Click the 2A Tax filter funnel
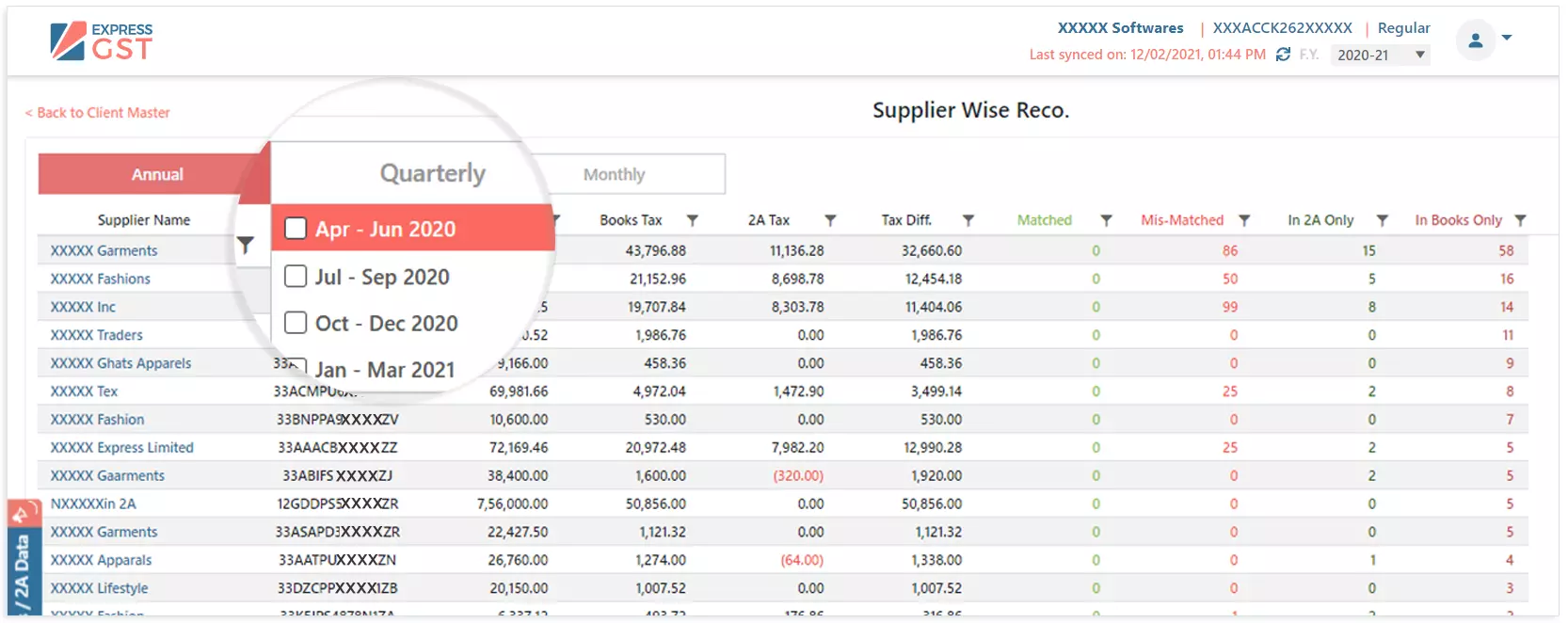This screenshot has width=1568, height=623. point(830,220)
